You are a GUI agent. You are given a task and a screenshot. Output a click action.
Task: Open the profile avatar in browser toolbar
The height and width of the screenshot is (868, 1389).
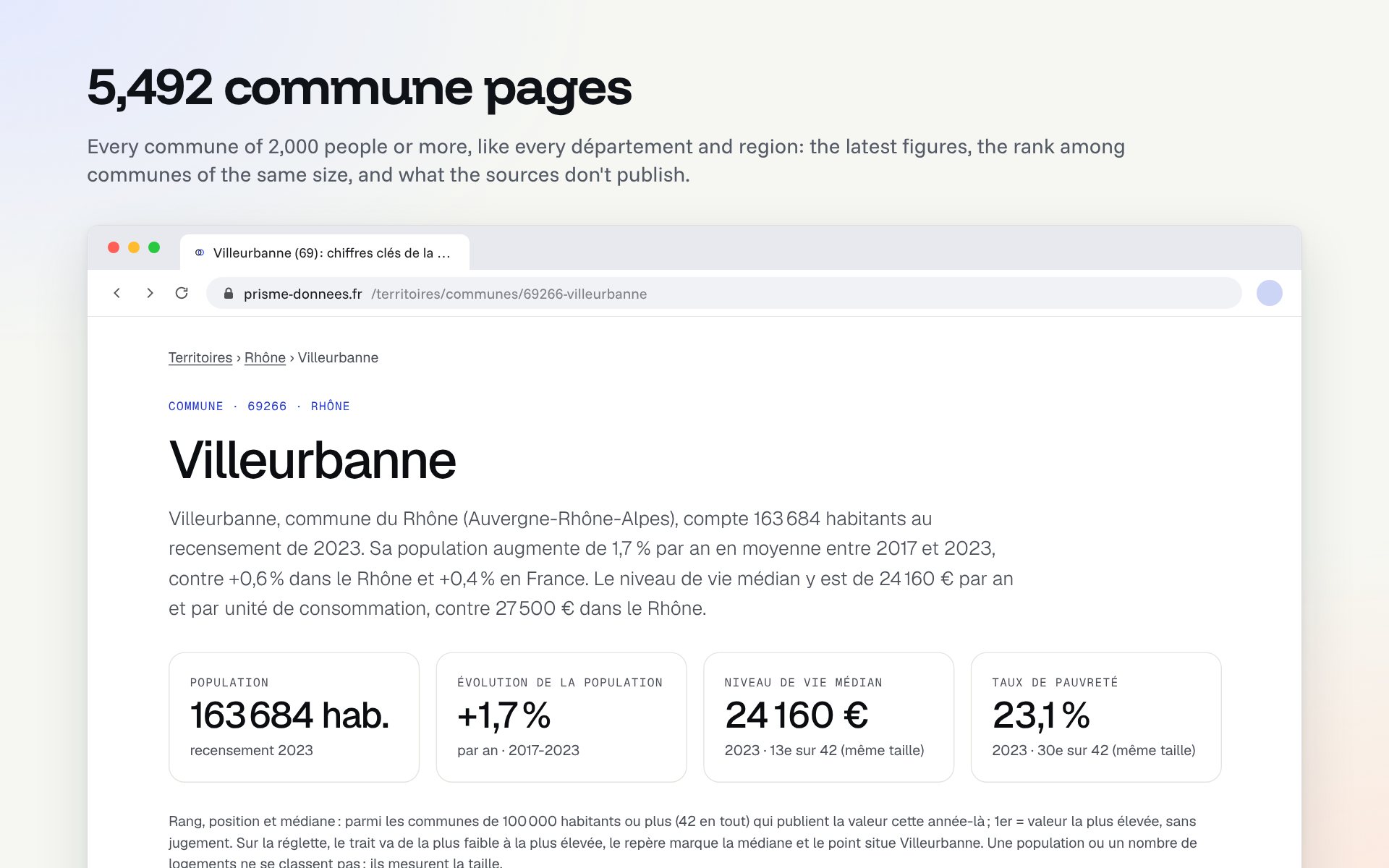[1269, 293]
